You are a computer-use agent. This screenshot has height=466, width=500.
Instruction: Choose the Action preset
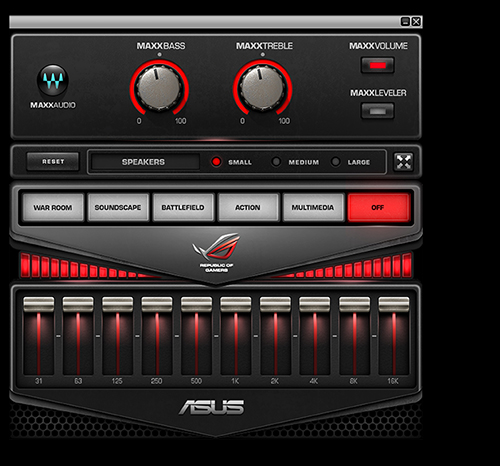[x=248, y=207]
